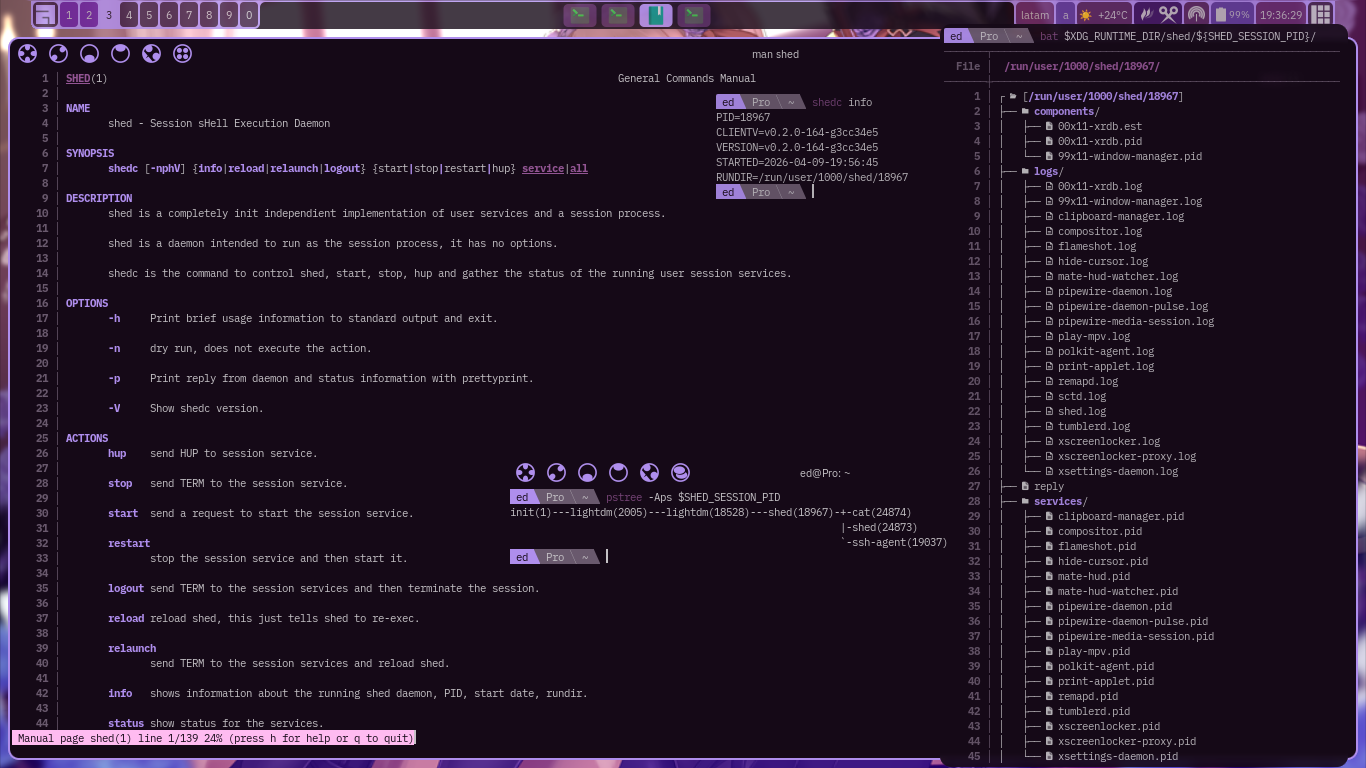
Task: Open the weather widget showing +24°C
Action: (x=1104, y=15)
